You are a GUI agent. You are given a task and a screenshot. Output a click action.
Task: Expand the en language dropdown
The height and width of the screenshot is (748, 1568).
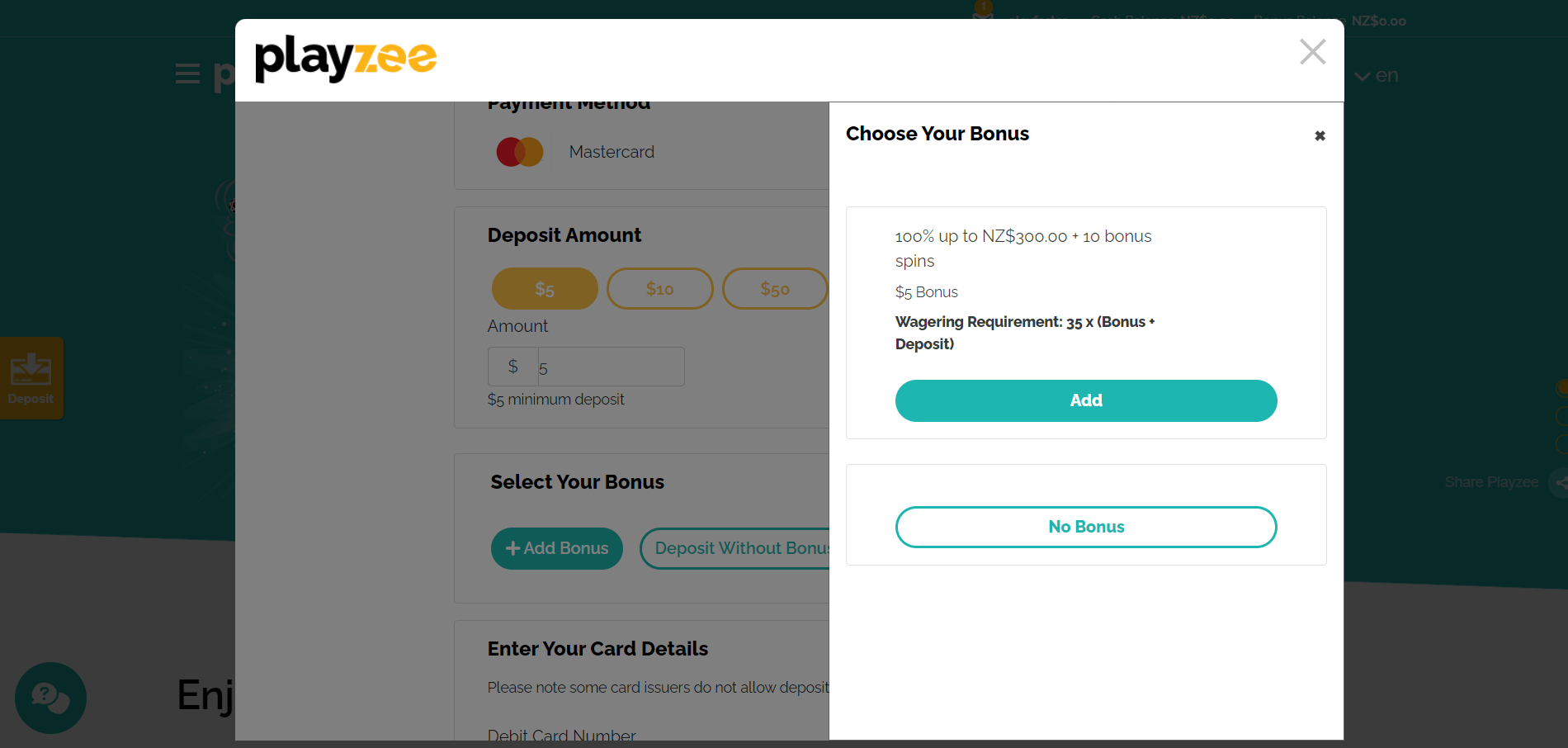[1377, 75]
